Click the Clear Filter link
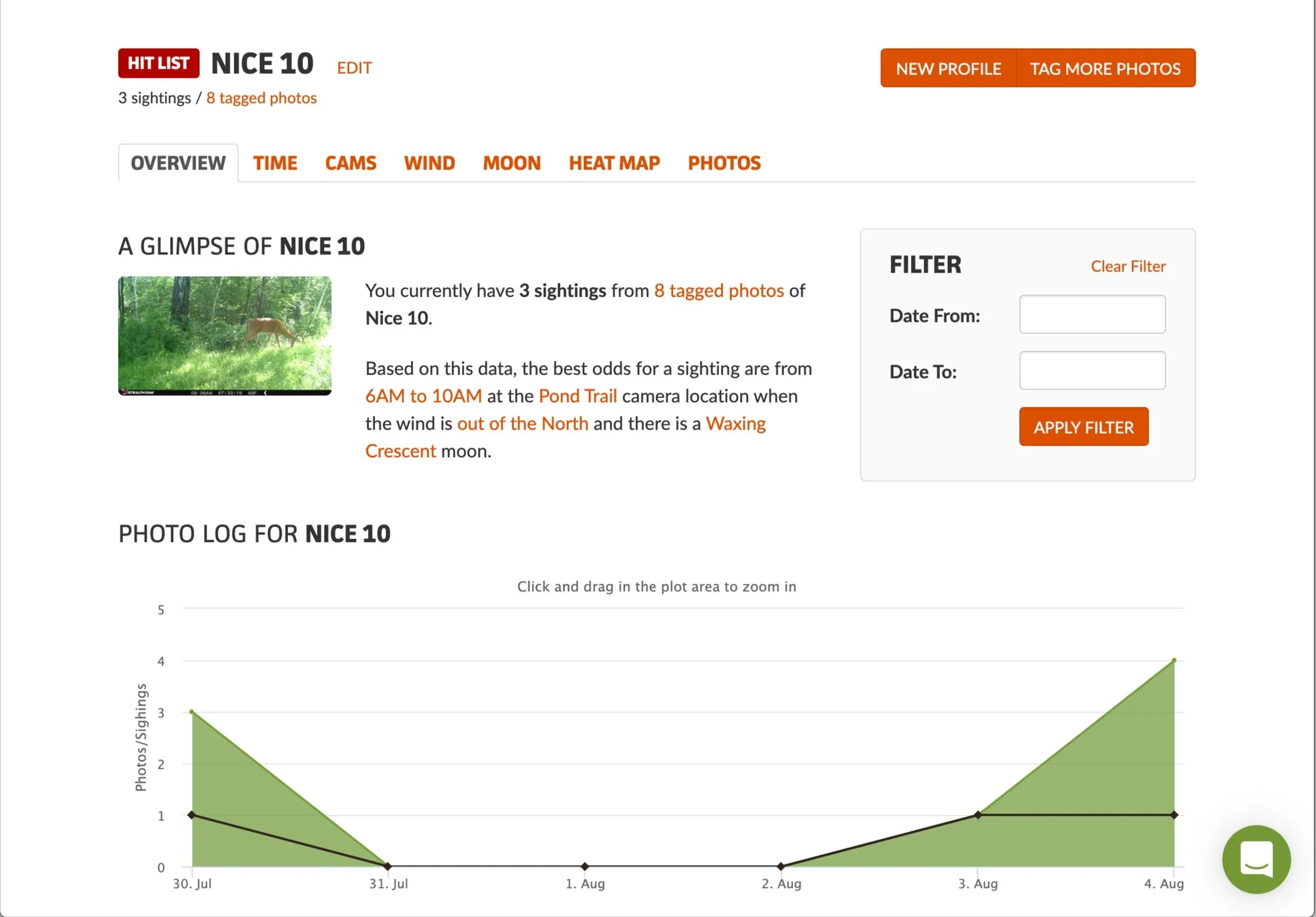 click(x=1128, y=266)
